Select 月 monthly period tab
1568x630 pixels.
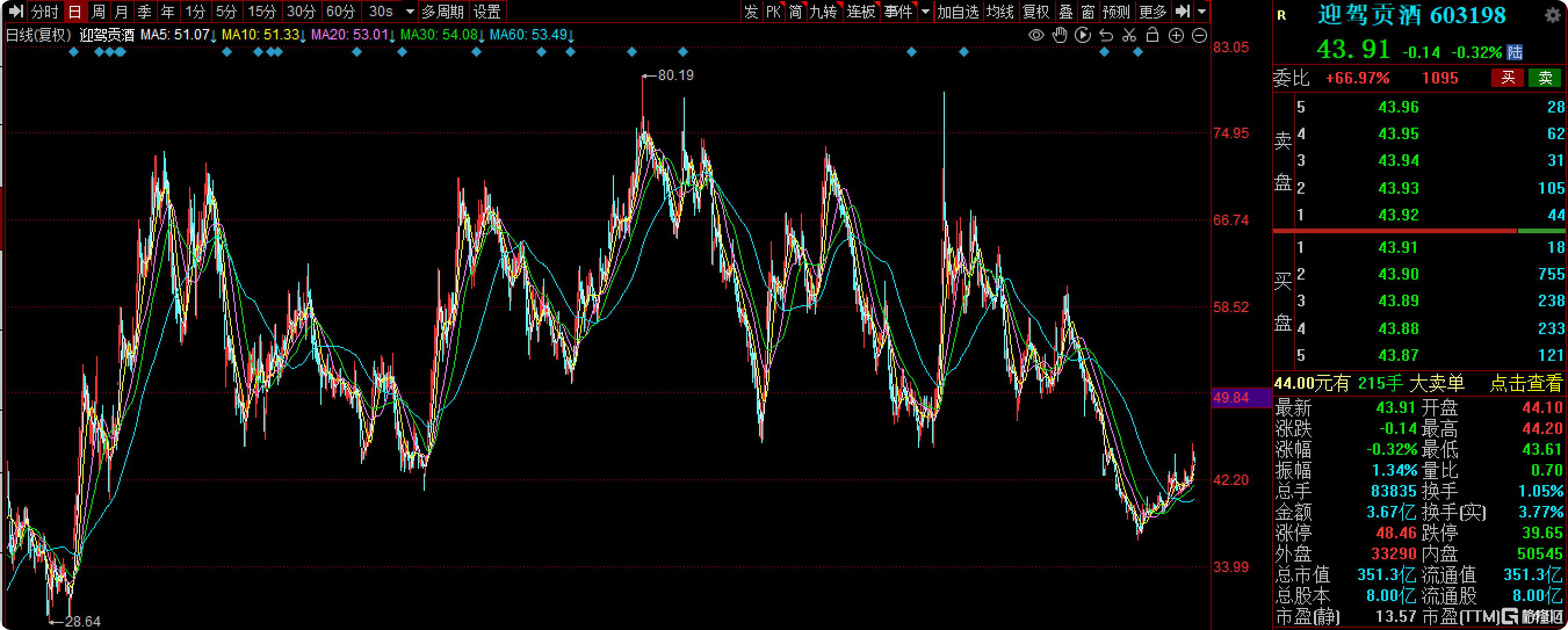(121, 12)
